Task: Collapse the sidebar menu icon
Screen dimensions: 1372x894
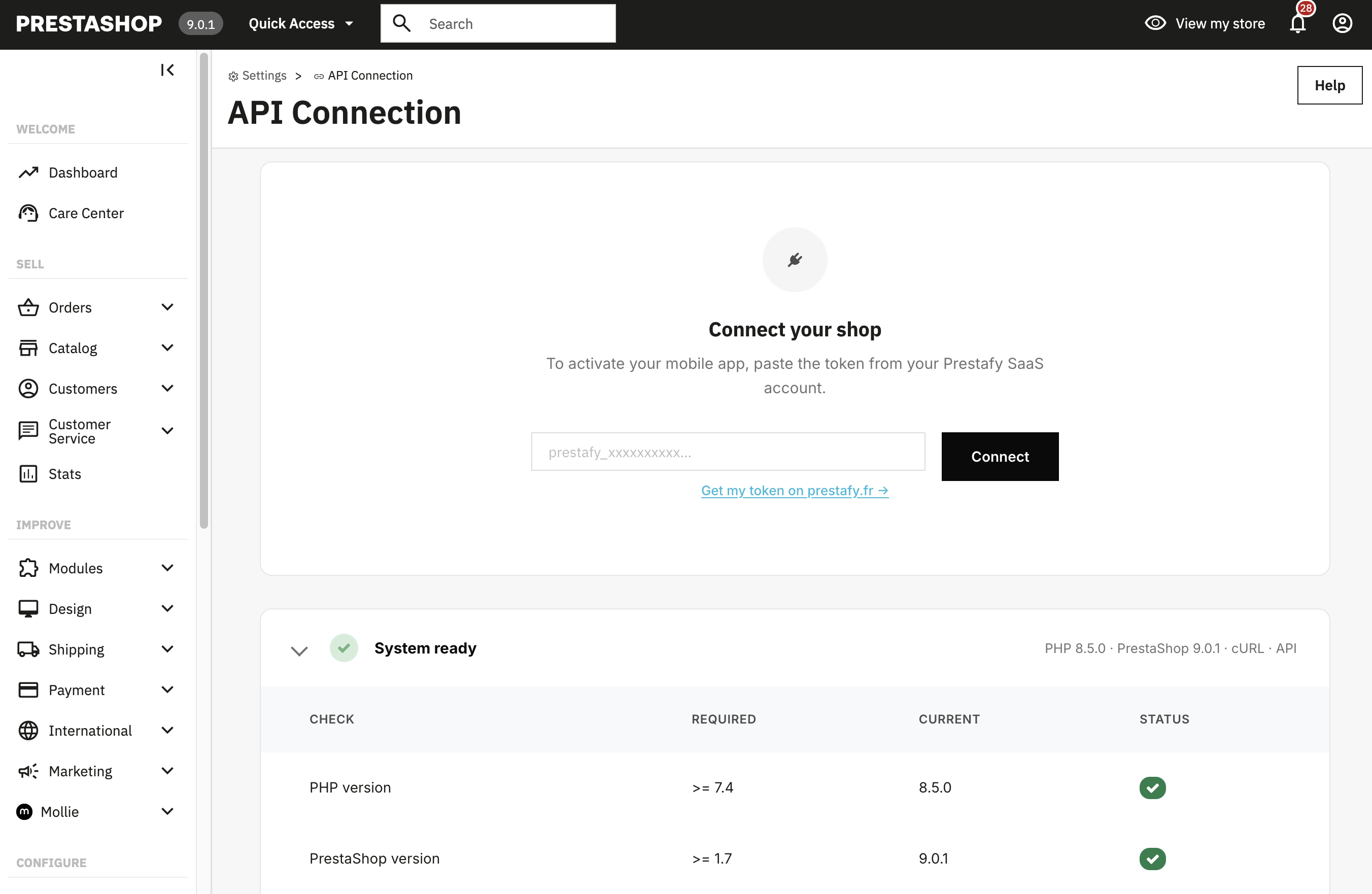Action: click(x=167, y=70)
